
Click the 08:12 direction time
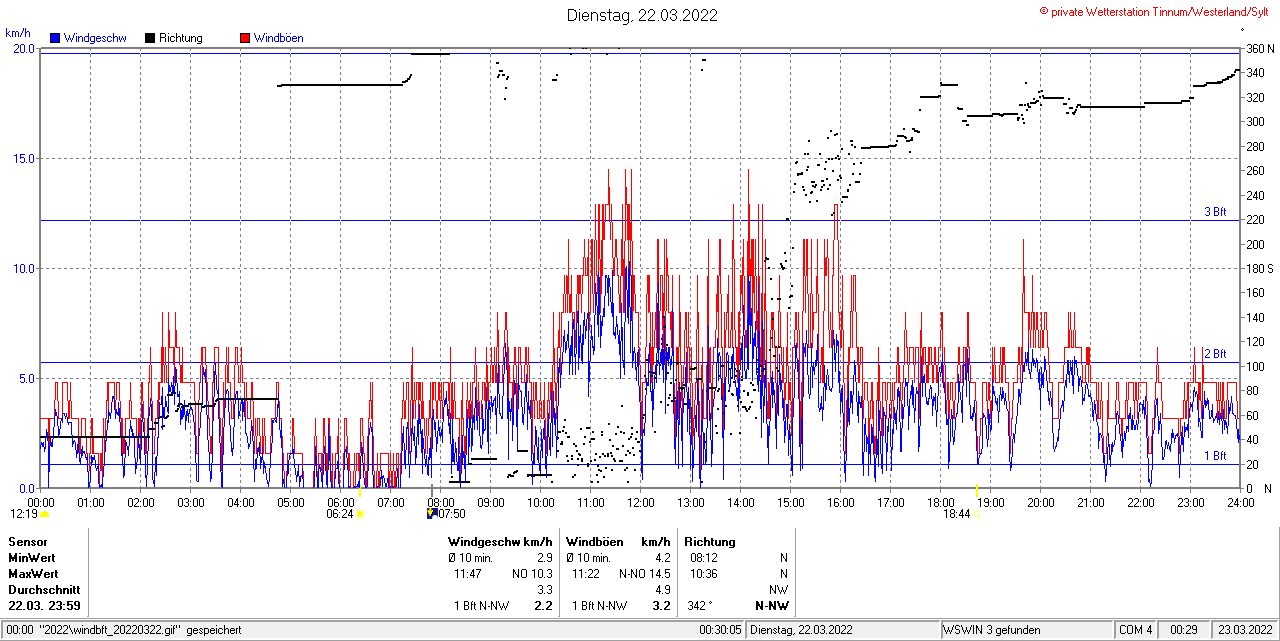point(704,557)
